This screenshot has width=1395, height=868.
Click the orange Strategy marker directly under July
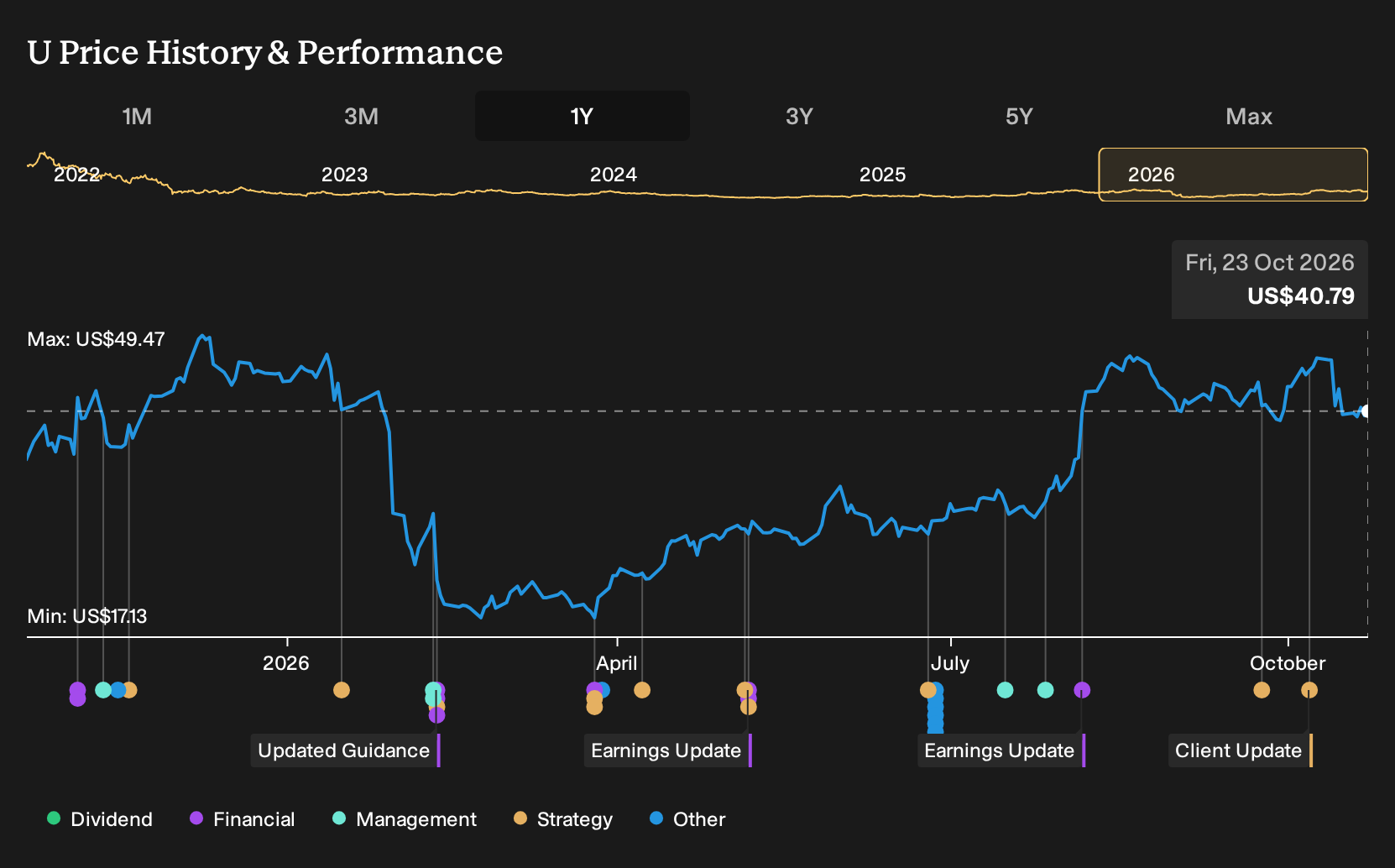click(927, 690)
